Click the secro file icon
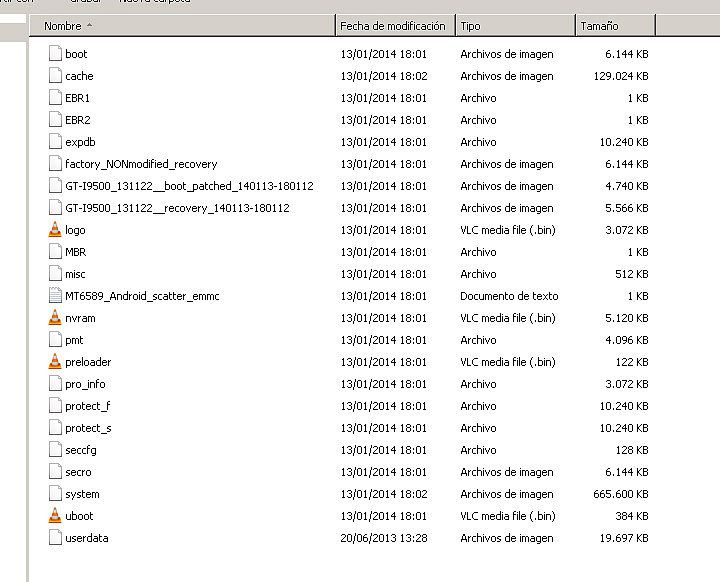Screen dimensions: 720x582 tap(55, 472)
